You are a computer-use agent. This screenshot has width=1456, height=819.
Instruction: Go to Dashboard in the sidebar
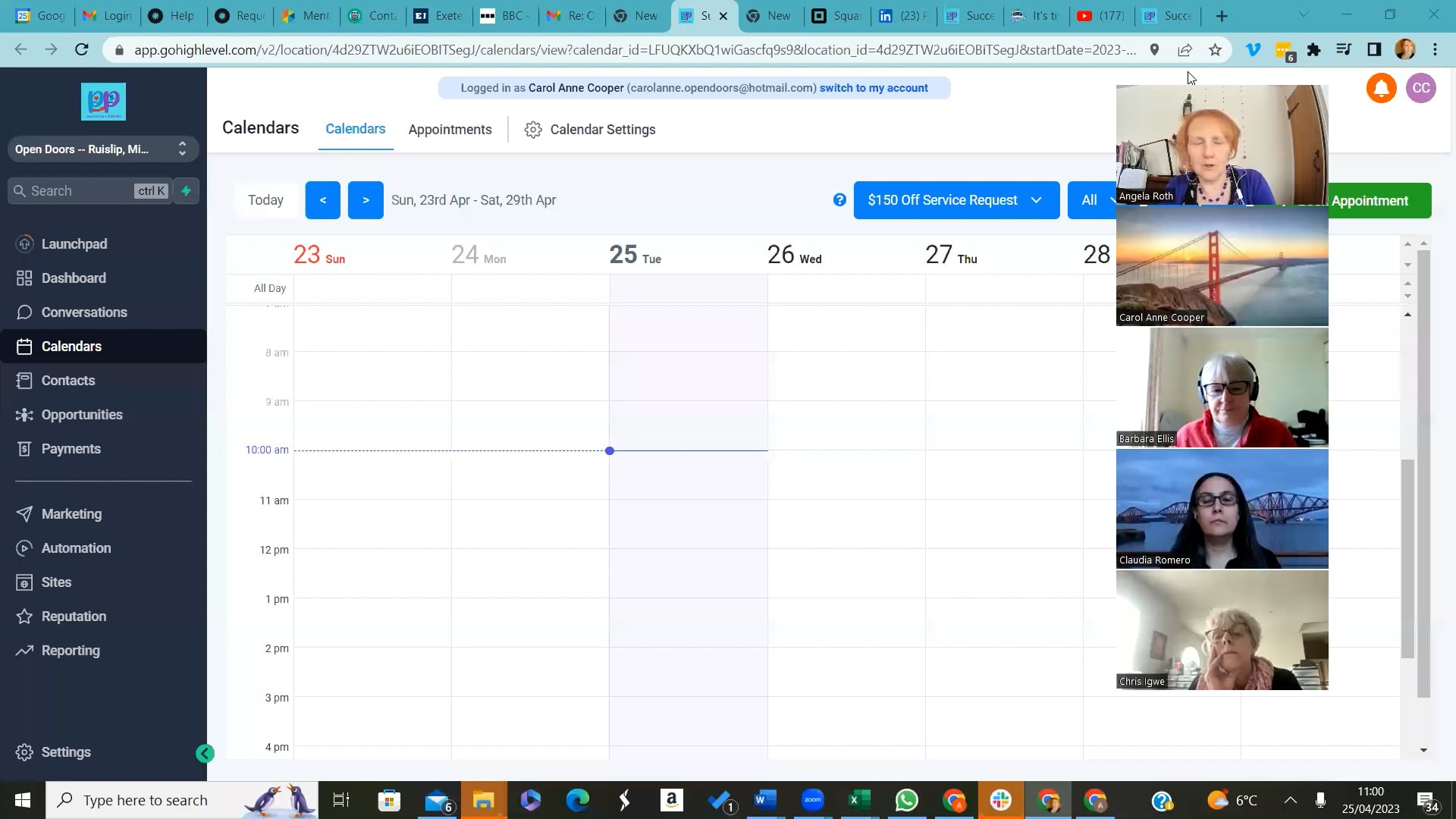pos(74,278)
